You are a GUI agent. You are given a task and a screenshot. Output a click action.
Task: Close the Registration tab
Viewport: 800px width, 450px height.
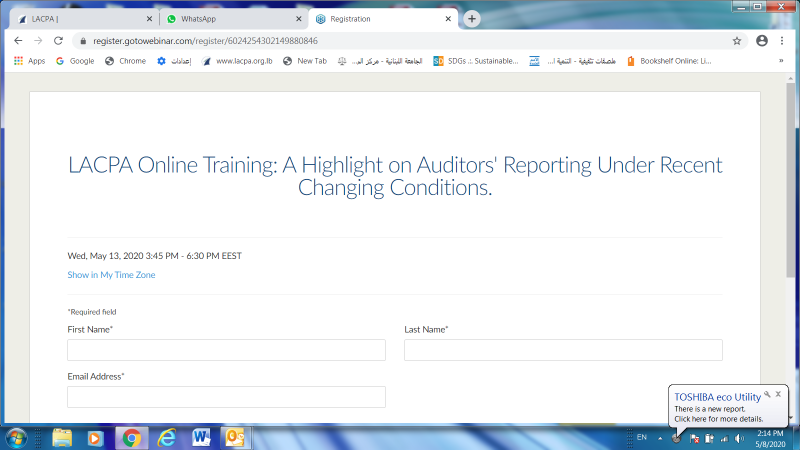[x=448, y=19]
